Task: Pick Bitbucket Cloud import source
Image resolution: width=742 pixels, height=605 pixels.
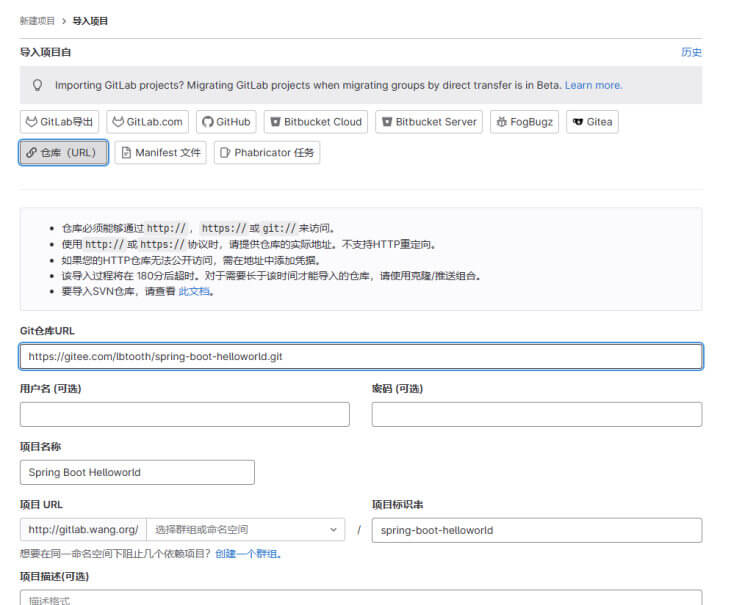Action: [x=316, y=122]
